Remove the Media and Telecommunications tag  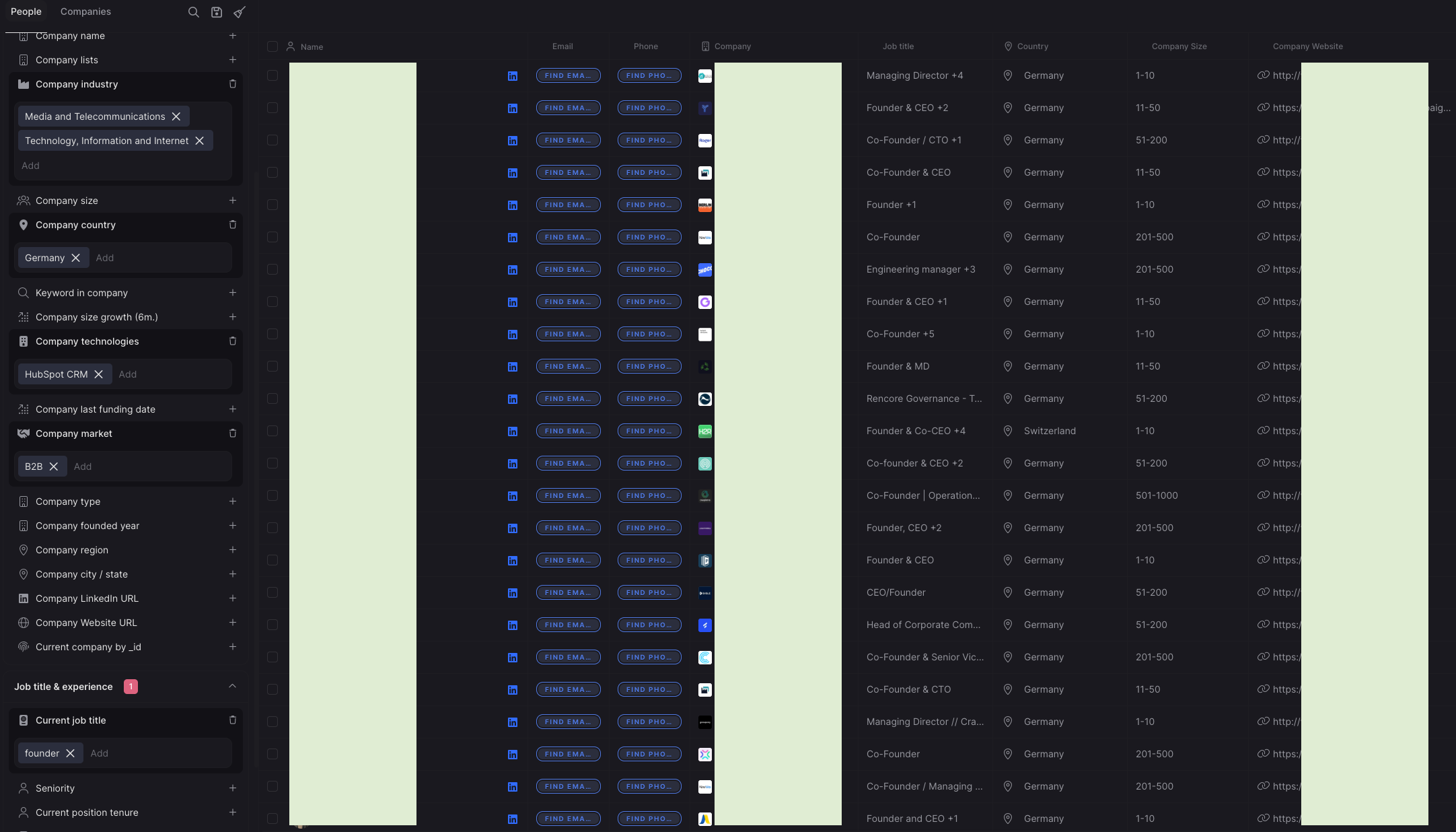176,116
